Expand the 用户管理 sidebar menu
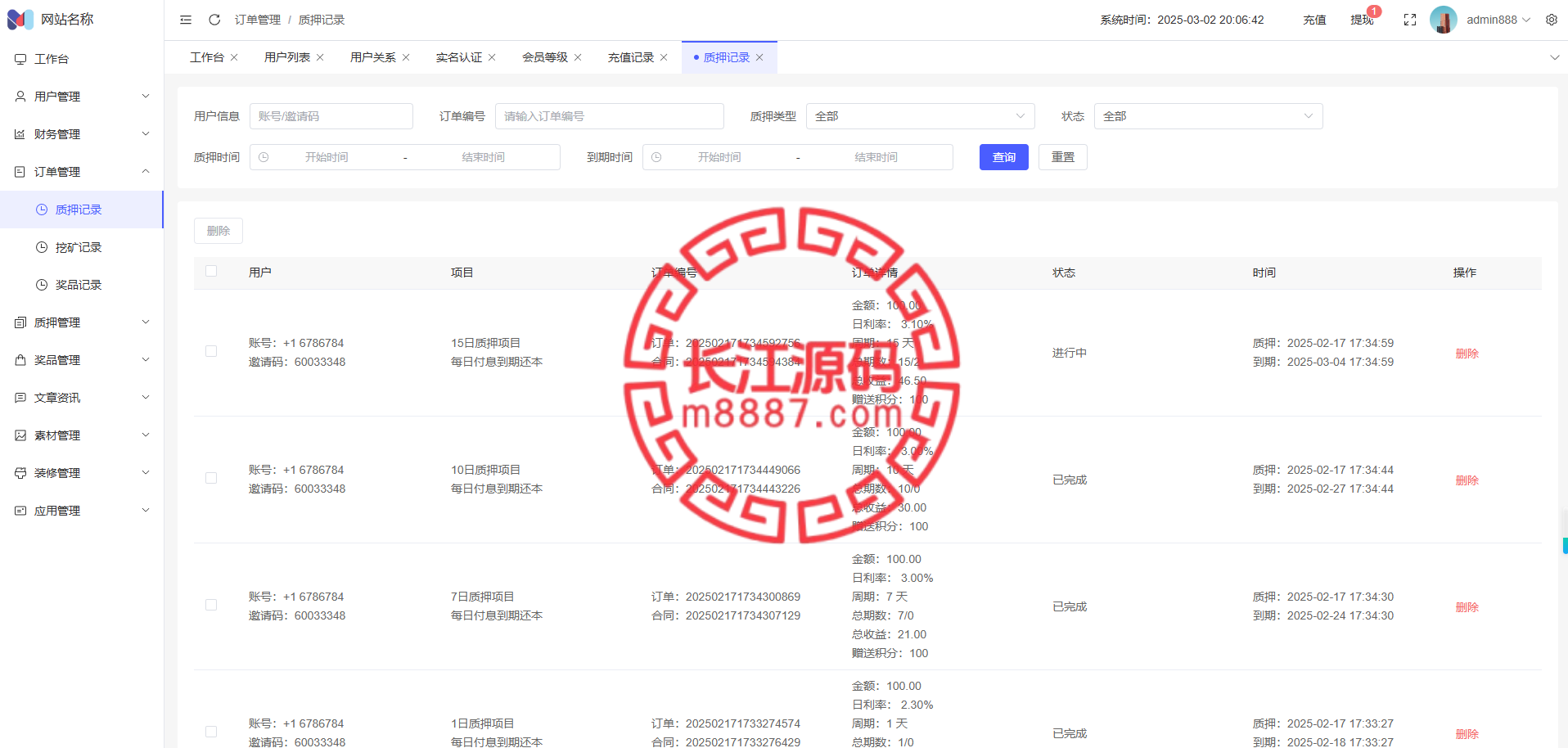Screen dimensions: 1568x748 coord(82,97)
